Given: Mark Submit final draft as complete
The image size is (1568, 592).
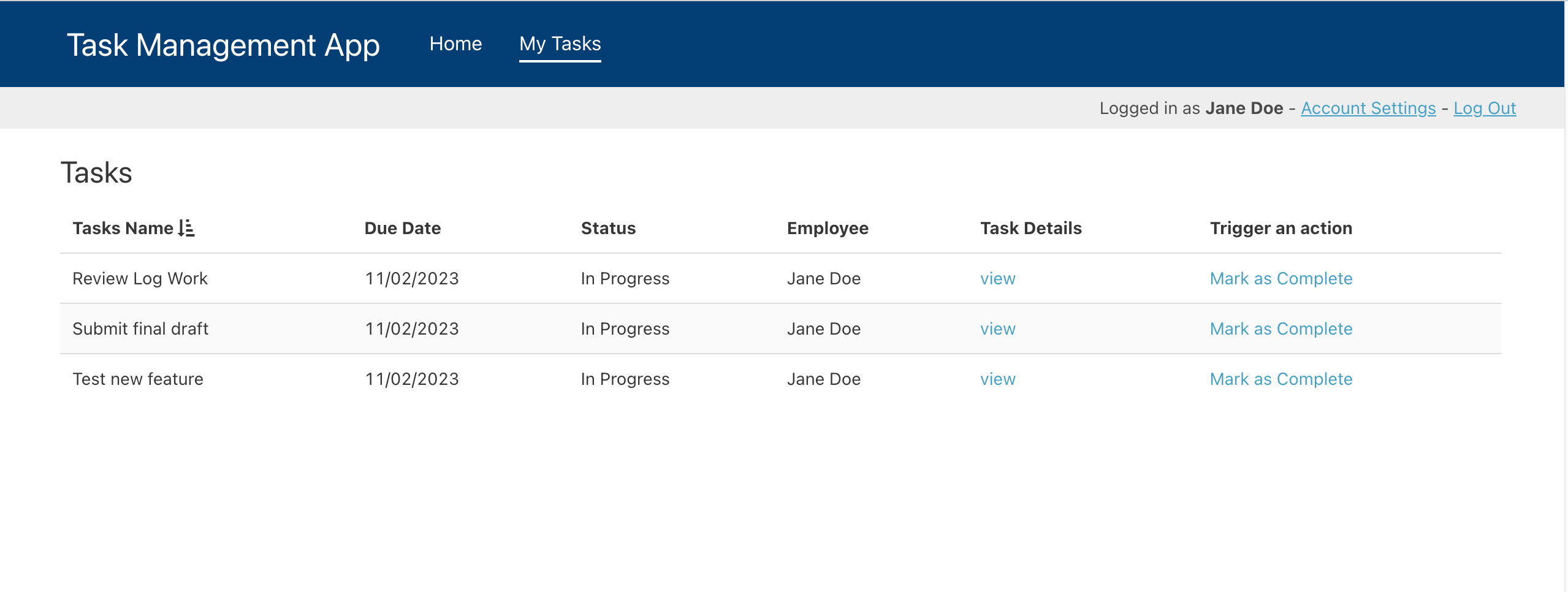Looking at the screenshot, I should 1281,328.
